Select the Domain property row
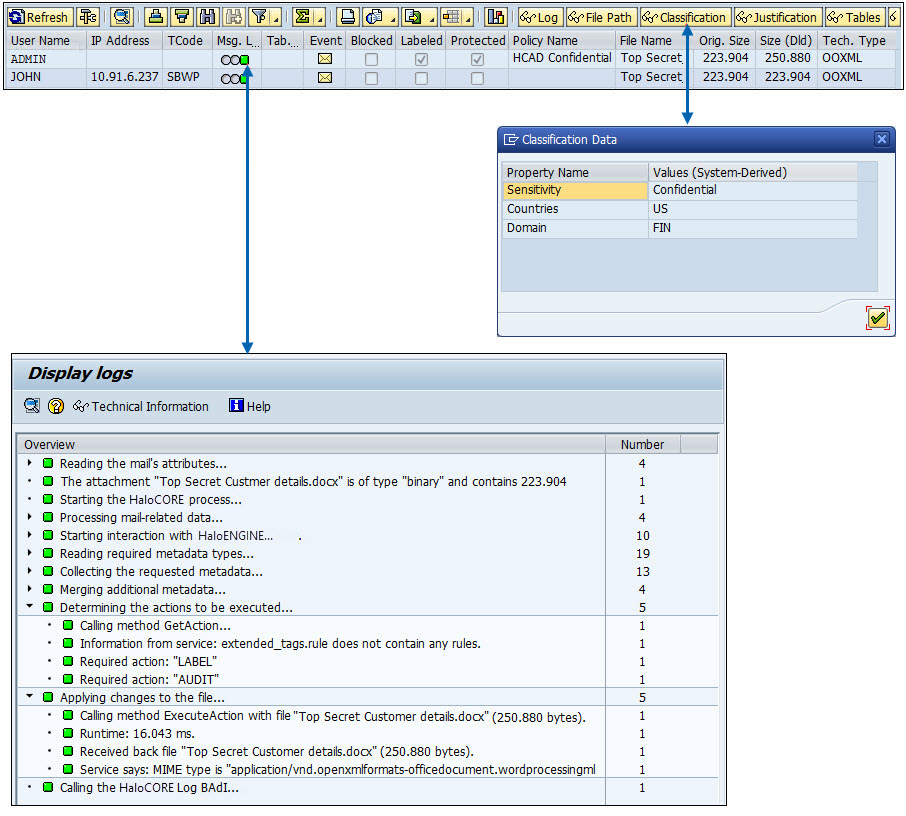 pyautogui.click(x=680, y=228)
